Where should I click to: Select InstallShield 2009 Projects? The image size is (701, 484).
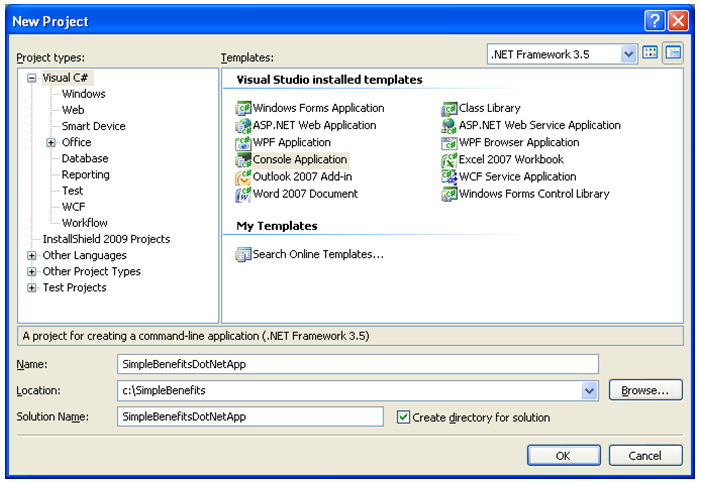[106, 239]
